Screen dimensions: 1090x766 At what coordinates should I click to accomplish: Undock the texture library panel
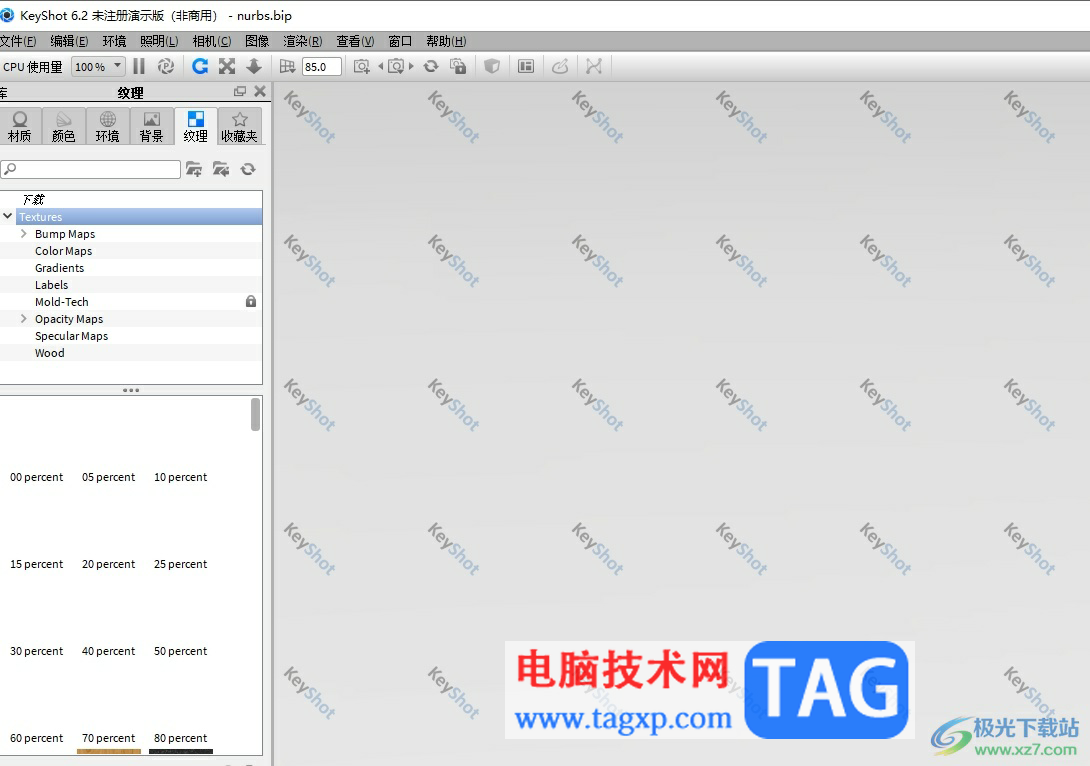(x=240, y=91)
